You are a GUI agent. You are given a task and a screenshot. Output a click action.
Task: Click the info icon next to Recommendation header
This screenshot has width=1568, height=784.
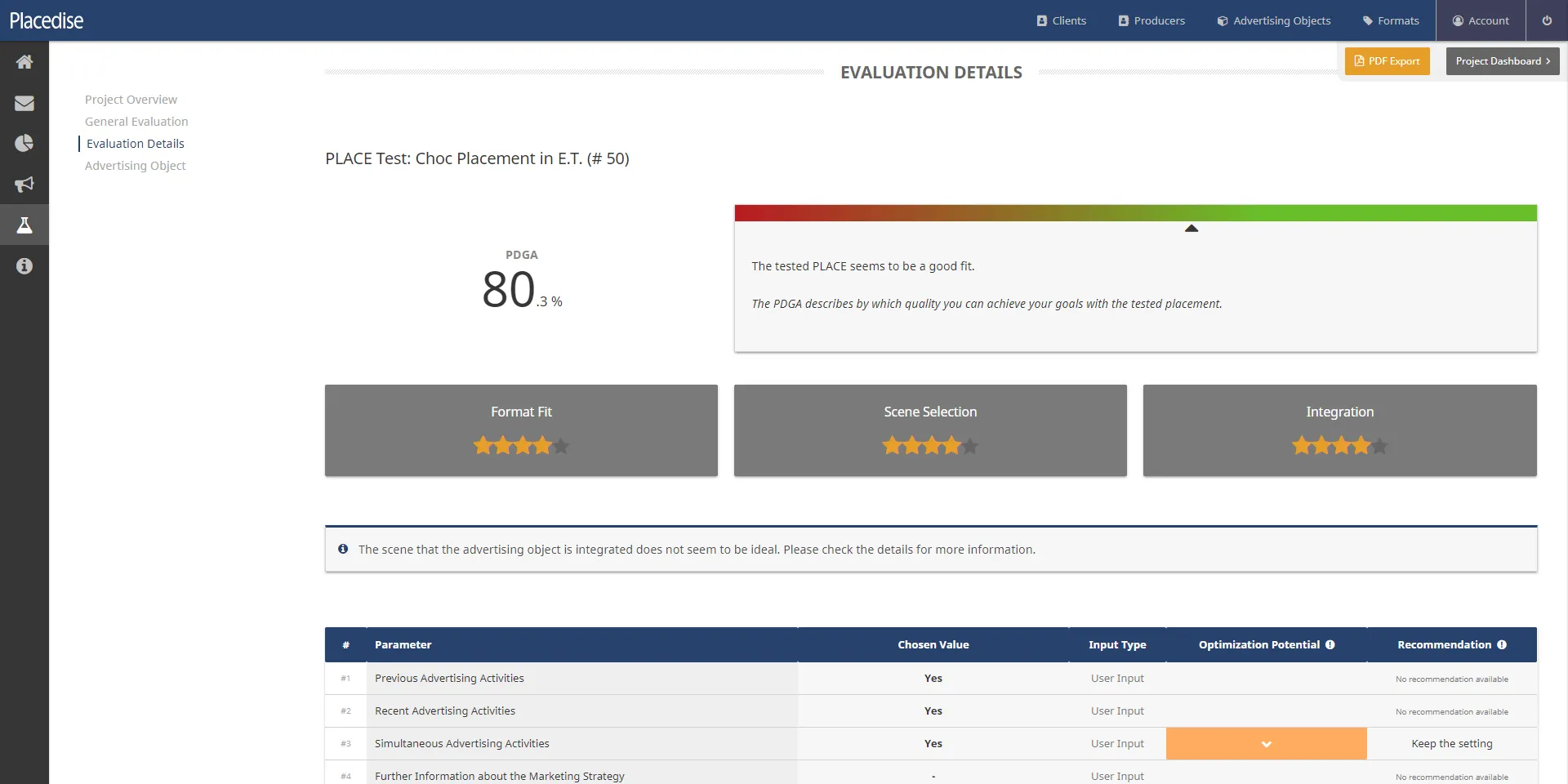click(1503, 644)
